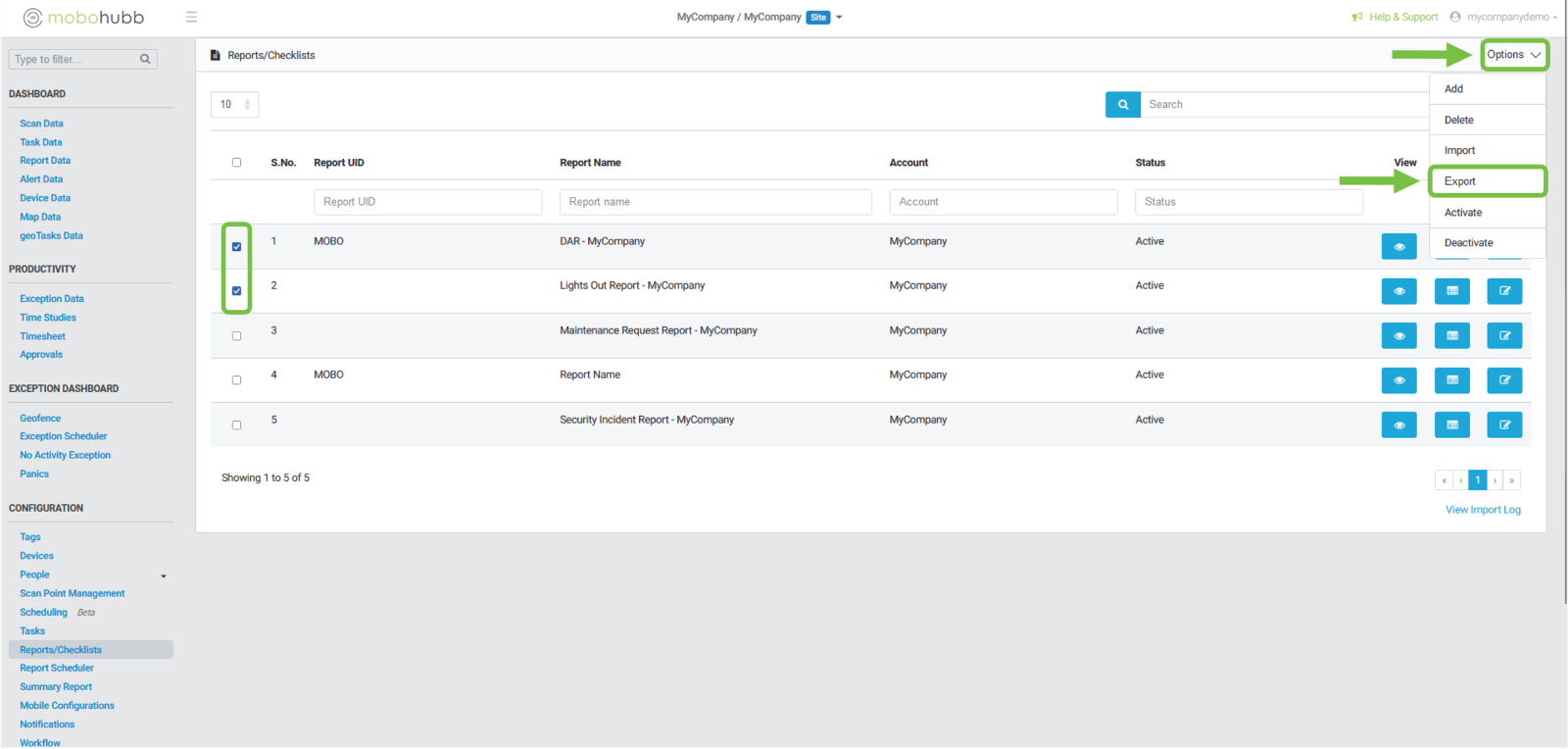Click the Report name filter field
The width and height of the screenshot is (1568, 749).
(714, 202)
